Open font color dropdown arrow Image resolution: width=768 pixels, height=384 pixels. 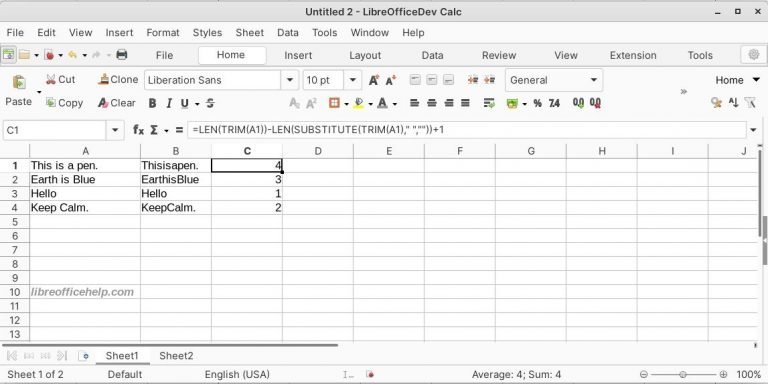pyautogui.click(x=395, y=104)
